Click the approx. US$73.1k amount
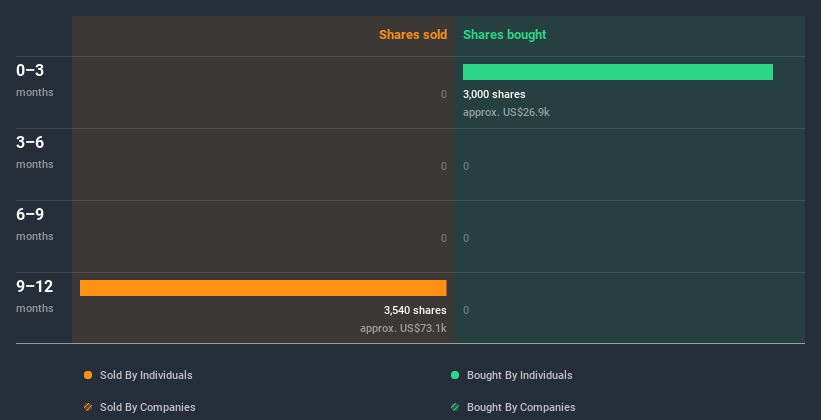 click(x=403, y=328)
